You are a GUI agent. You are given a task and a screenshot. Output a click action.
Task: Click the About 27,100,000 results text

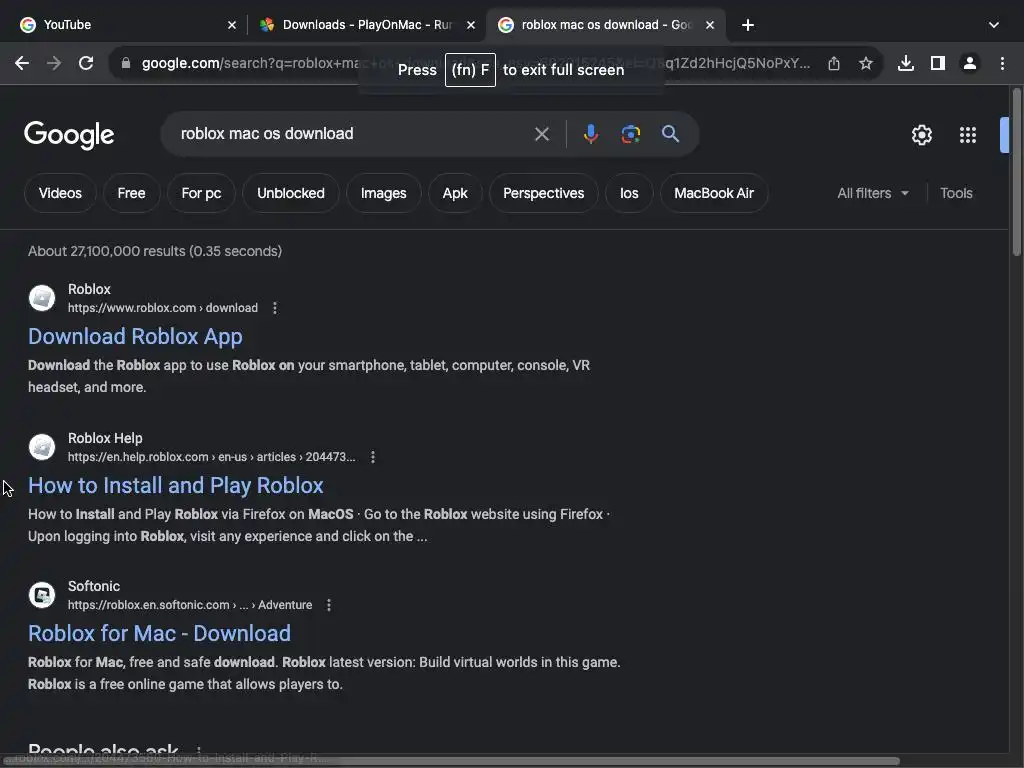[x=155, y=251]
